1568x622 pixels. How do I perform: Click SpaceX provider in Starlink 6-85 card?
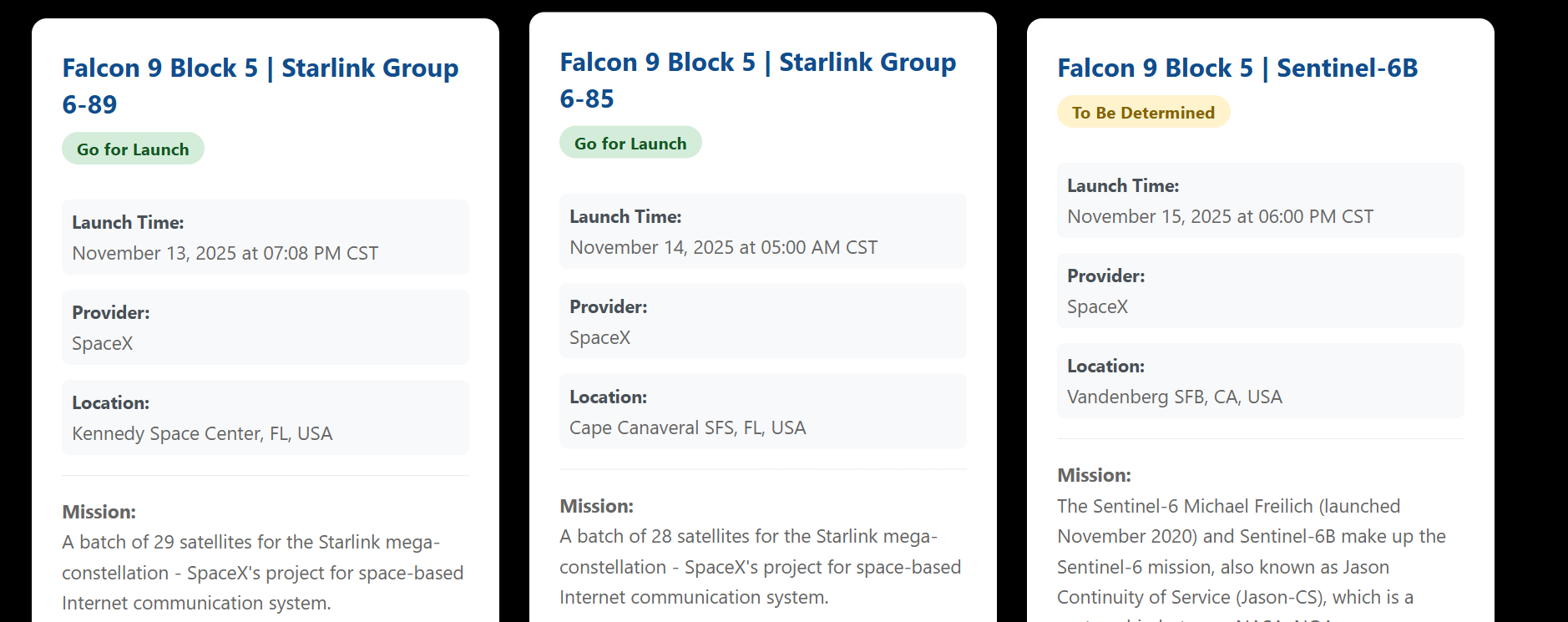tap(600, 337)
